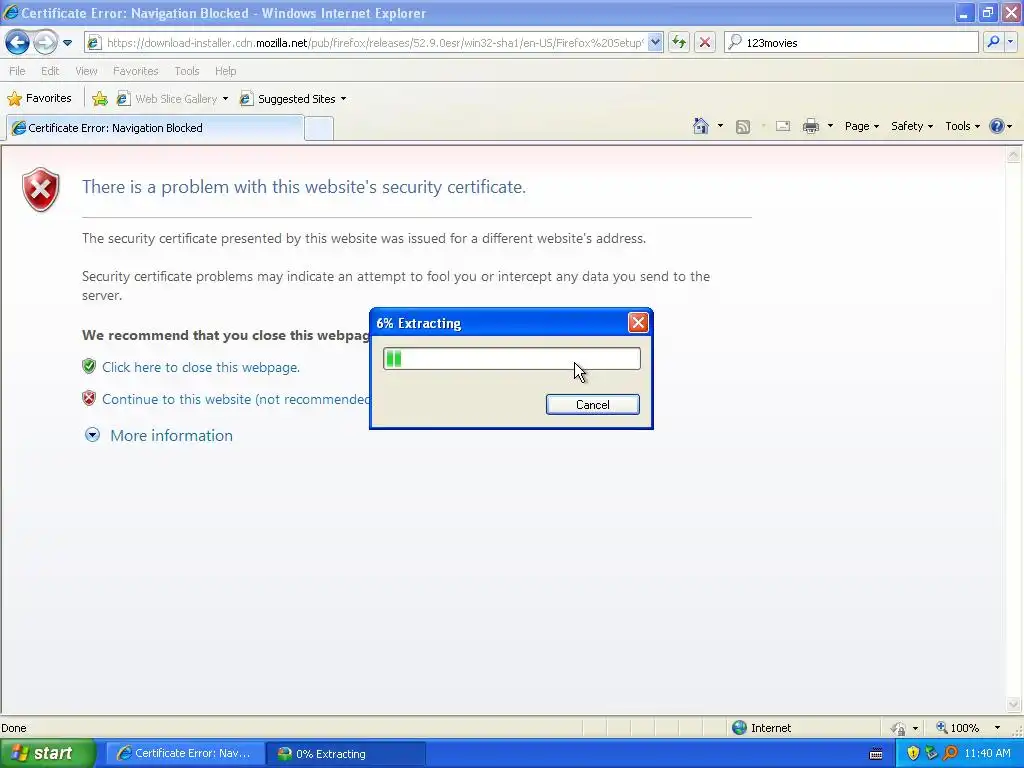Open the Page command menu
Screen dimensions: 1024x768
862,126
